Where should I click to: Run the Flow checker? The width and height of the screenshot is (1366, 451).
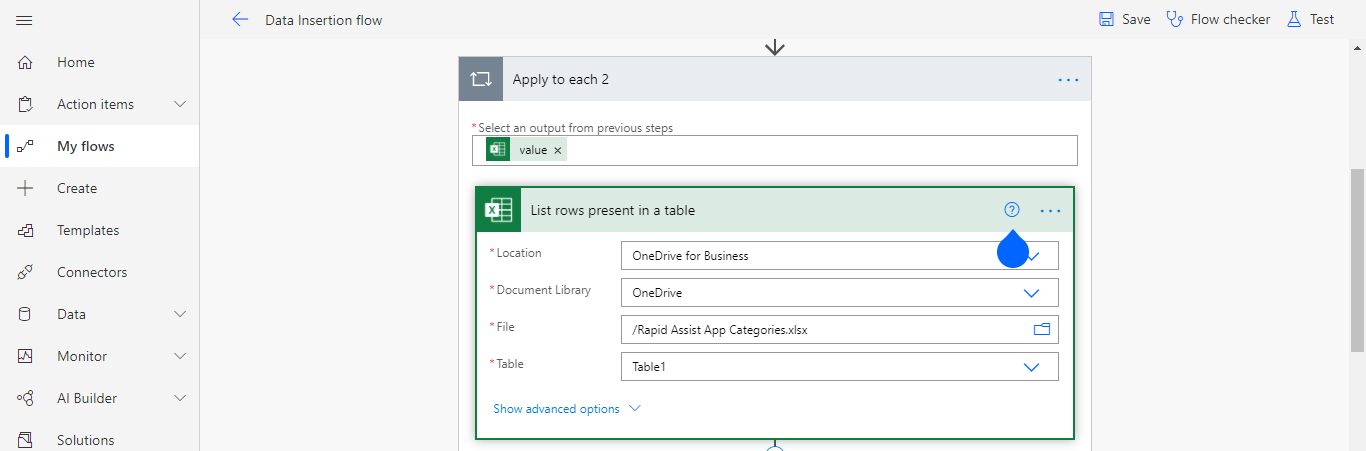[x=1218, y=19]
